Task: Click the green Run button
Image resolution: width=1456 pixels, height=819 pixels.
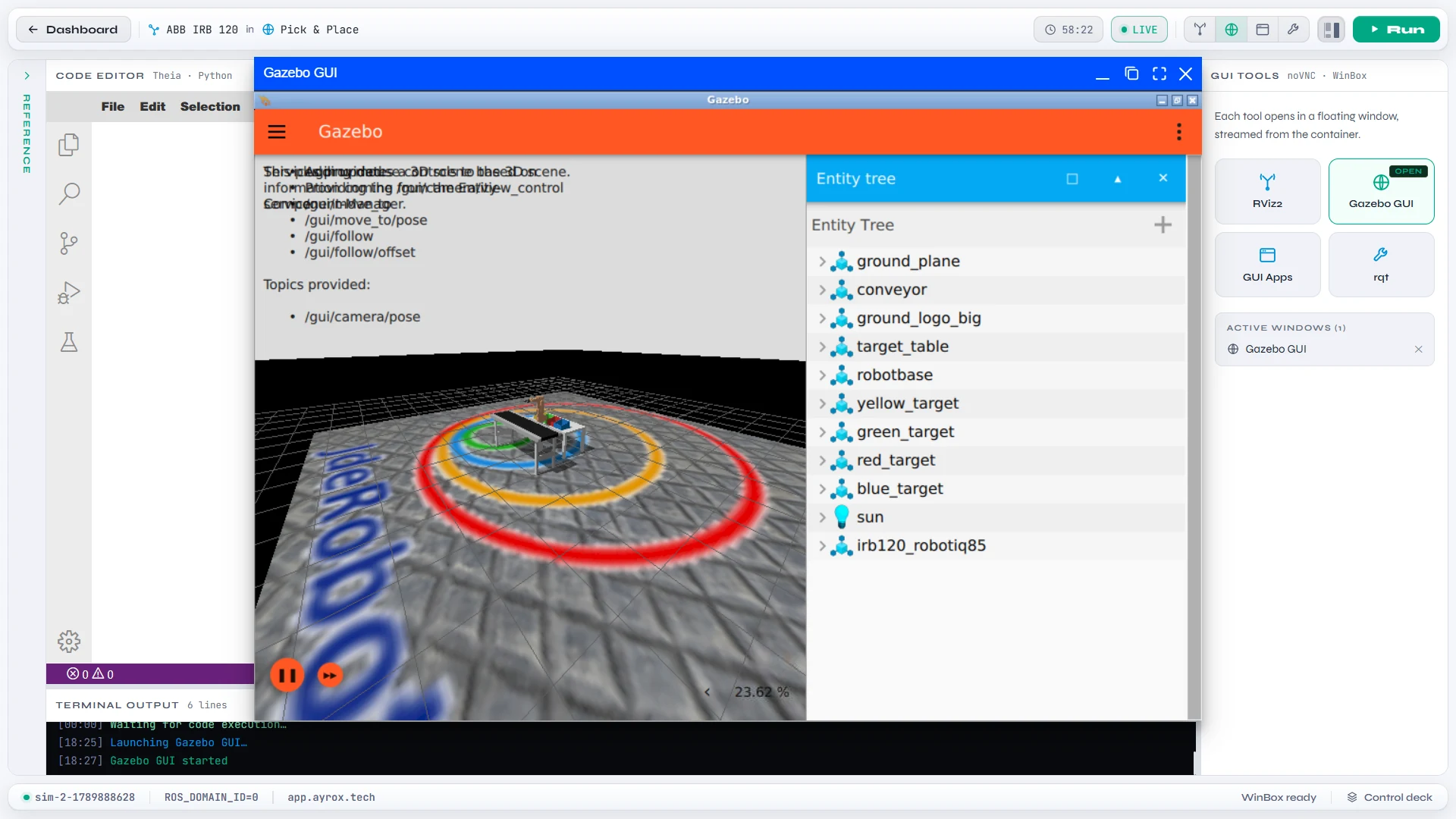Action: point(1396,30)
